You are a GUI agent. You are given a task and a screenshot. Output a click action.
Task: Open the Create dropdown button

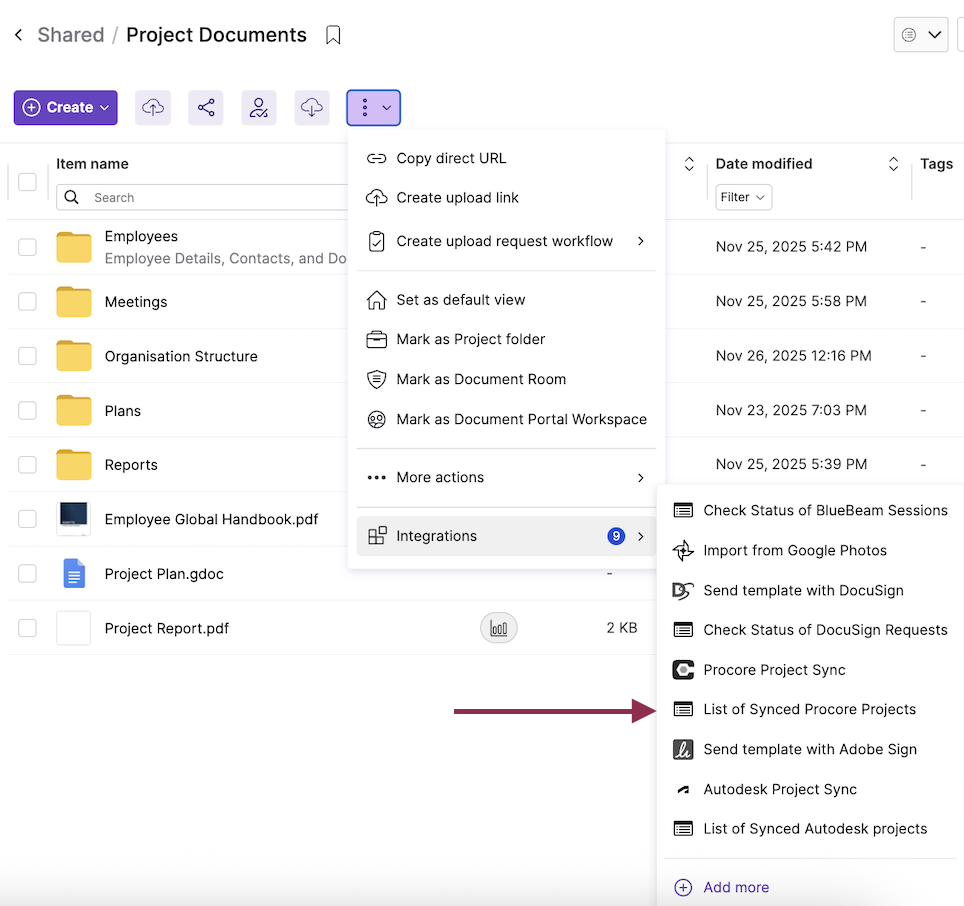[66, 108]
